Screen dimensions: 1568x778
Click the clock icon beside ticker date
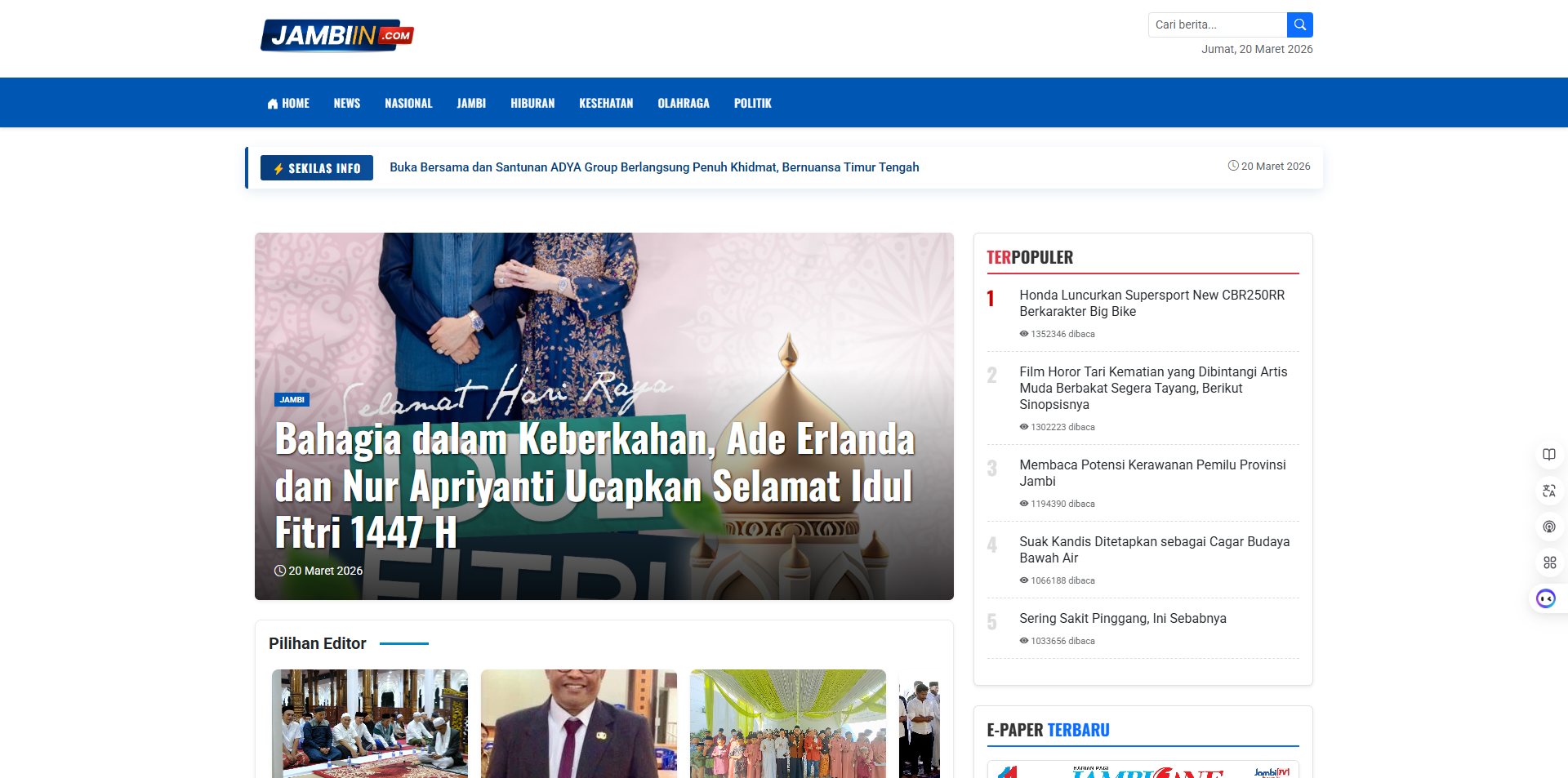click(1234, 166)
